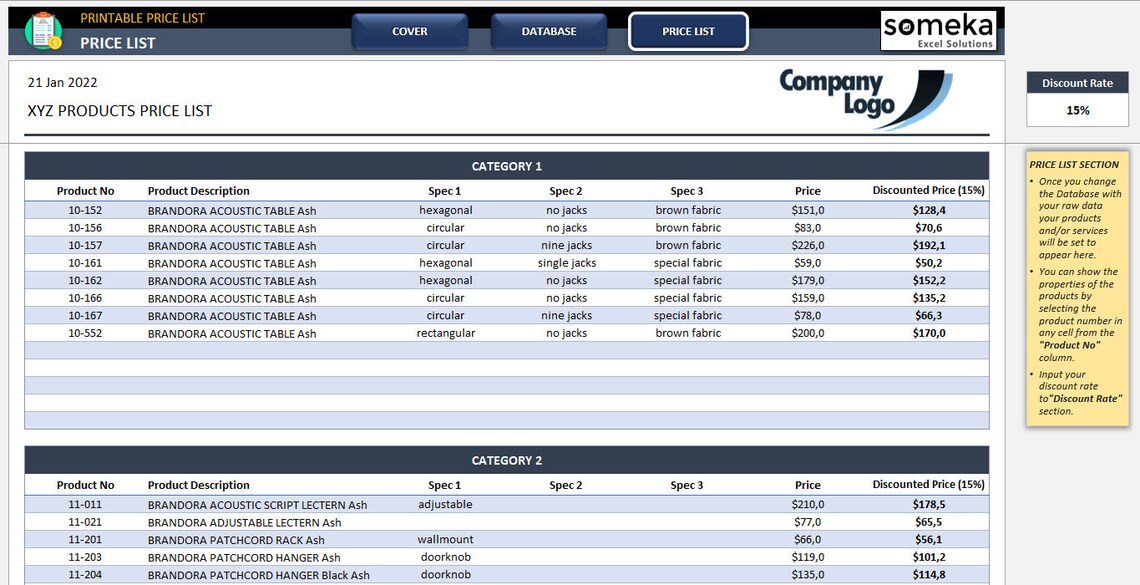Click the CATEGORY 1 section header
Viewport: 1140px width, 585px height.
pyautogui.click(x=507, y=166)
